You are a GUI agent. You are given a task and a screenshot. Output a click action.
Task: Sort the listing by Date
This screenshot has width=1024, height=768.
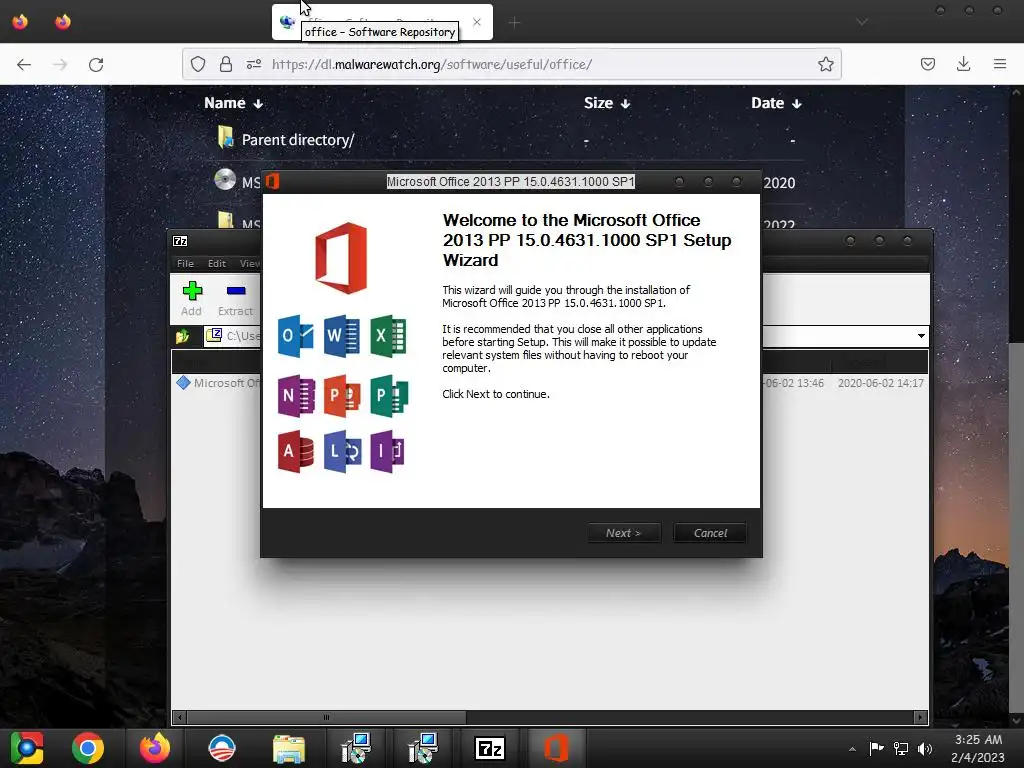pos(776,103)
